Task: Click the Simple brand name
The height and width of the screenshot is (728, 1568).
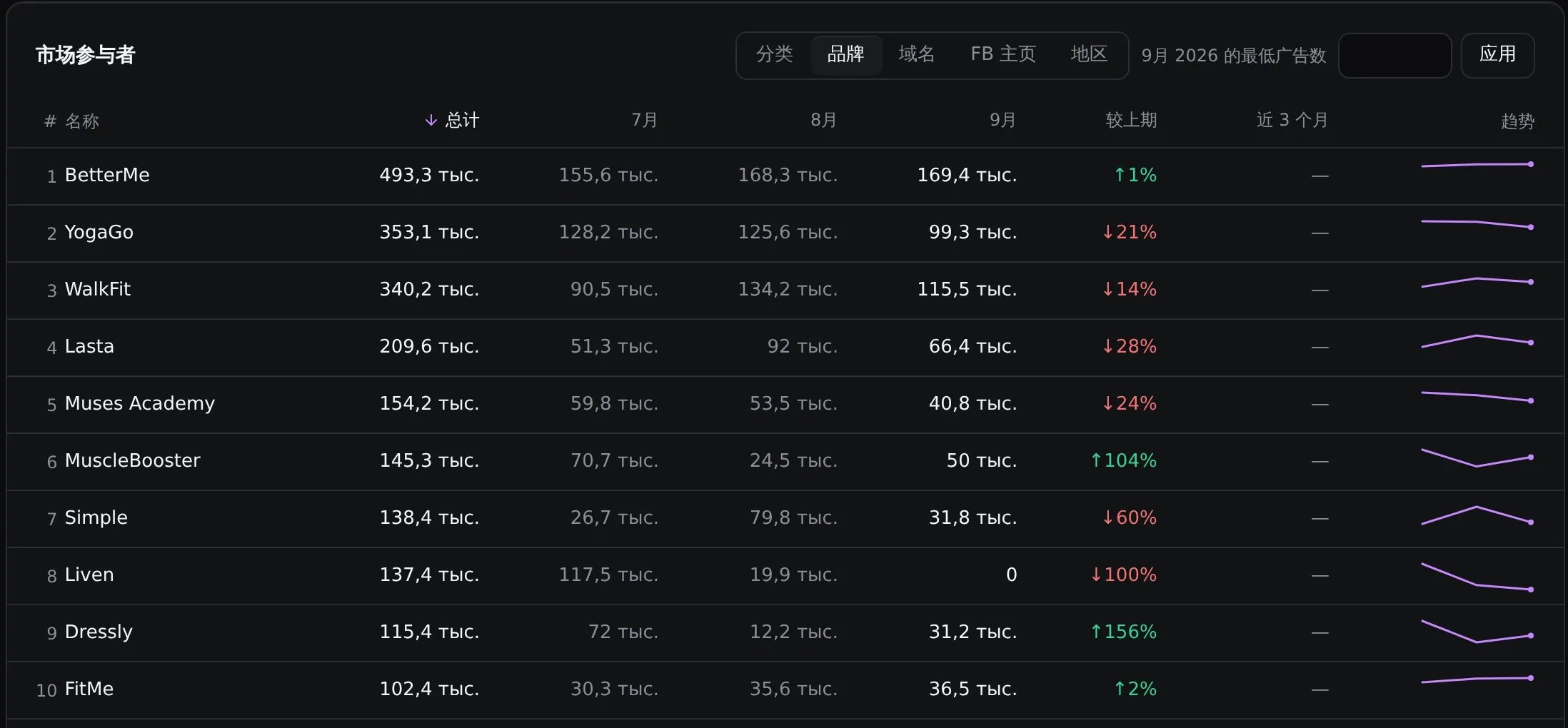Action: click(x=96, y=517)
